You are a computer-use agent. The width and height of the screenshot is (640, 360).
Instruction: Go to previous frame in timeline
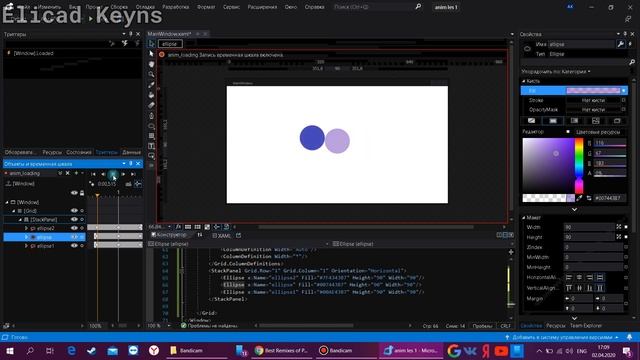(x=103, y=174)
